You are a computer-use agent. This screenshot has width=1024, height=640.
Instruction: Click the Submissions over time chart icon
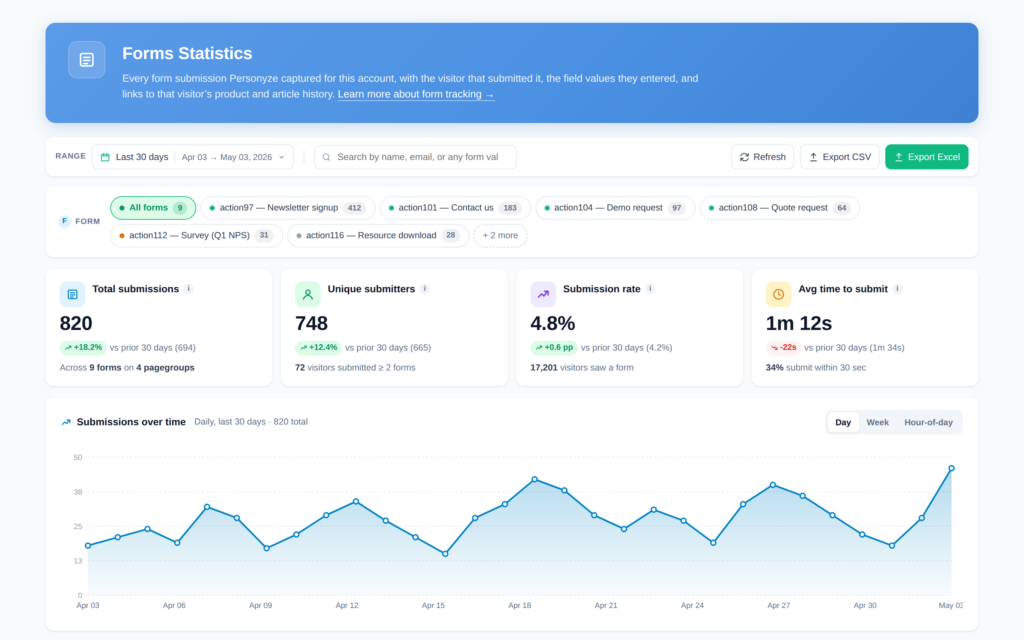(66, 423)
